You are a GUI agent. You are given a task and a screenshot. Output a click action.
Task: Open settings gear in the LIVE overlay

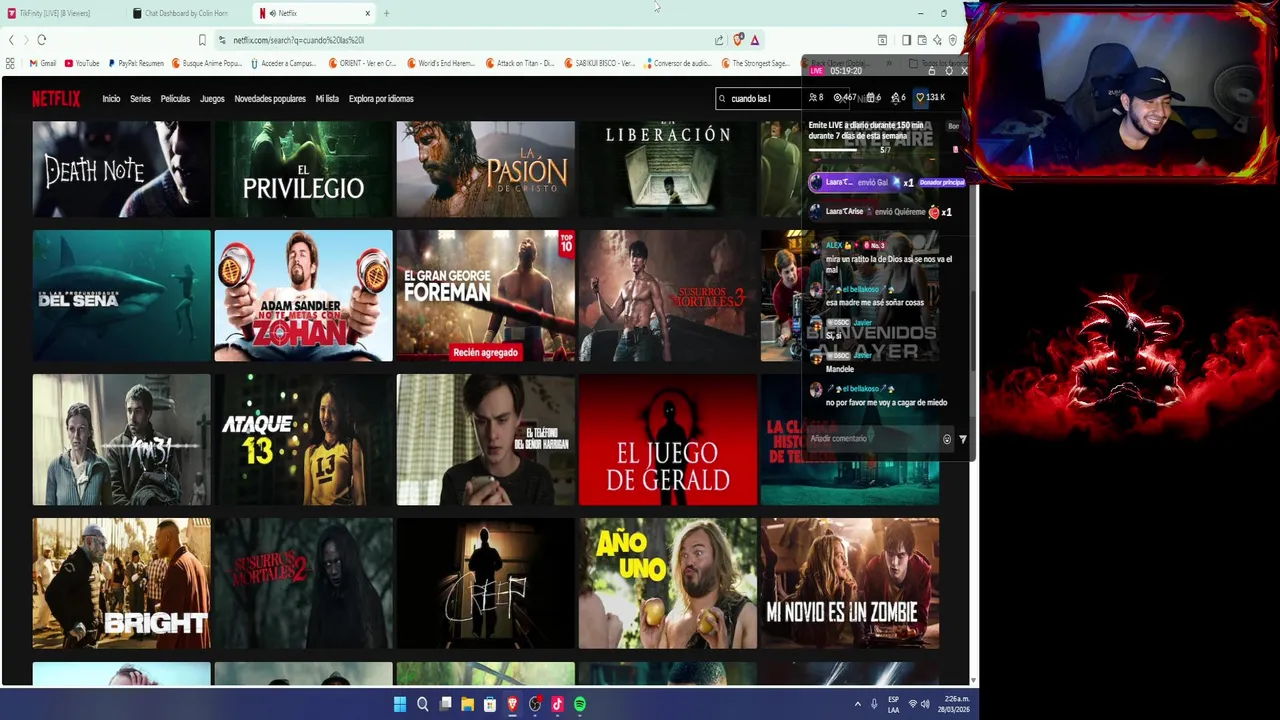coord(948,71)
